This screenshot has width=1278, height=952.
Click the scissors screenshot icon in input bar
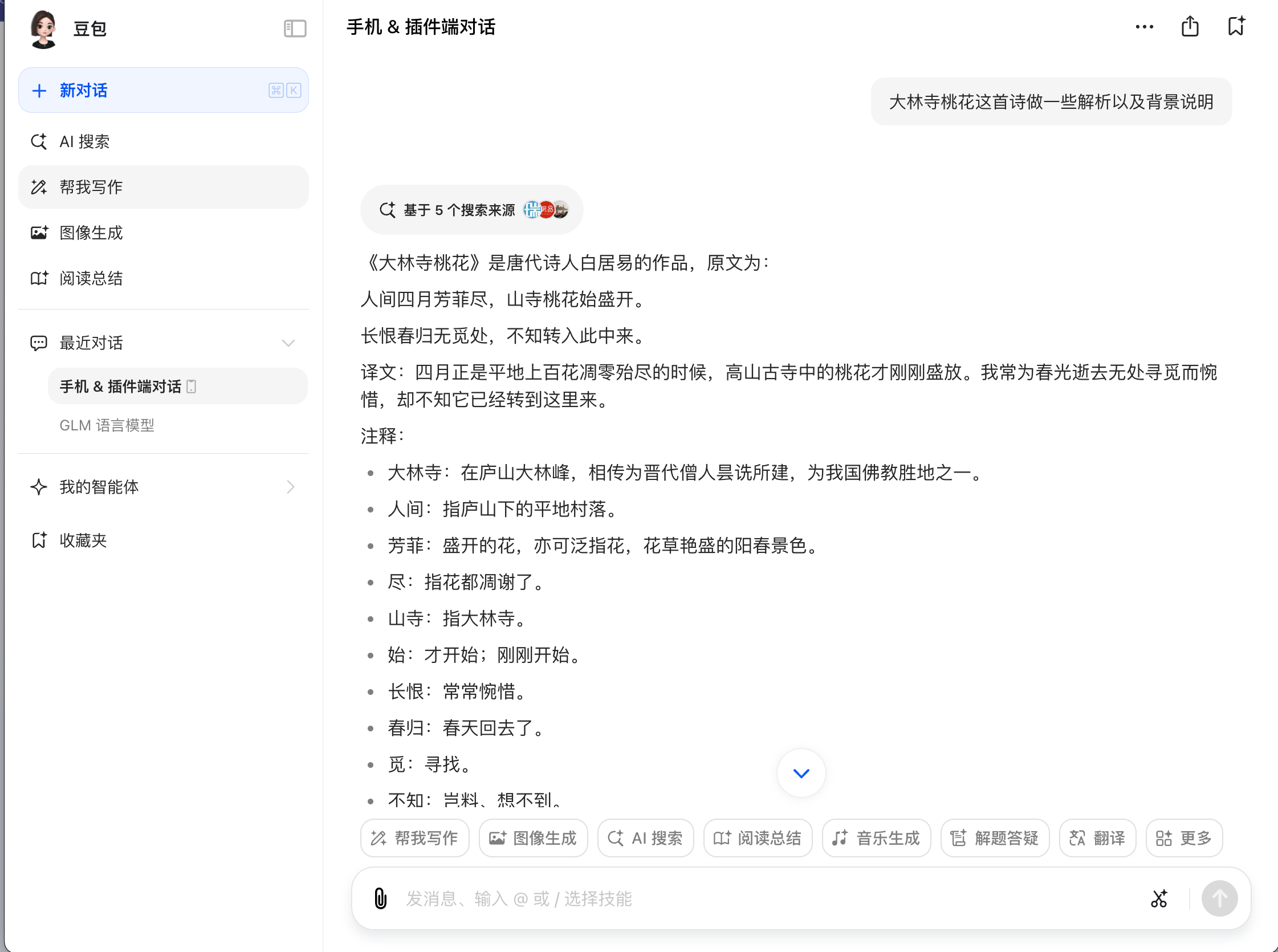(1159, 898)
